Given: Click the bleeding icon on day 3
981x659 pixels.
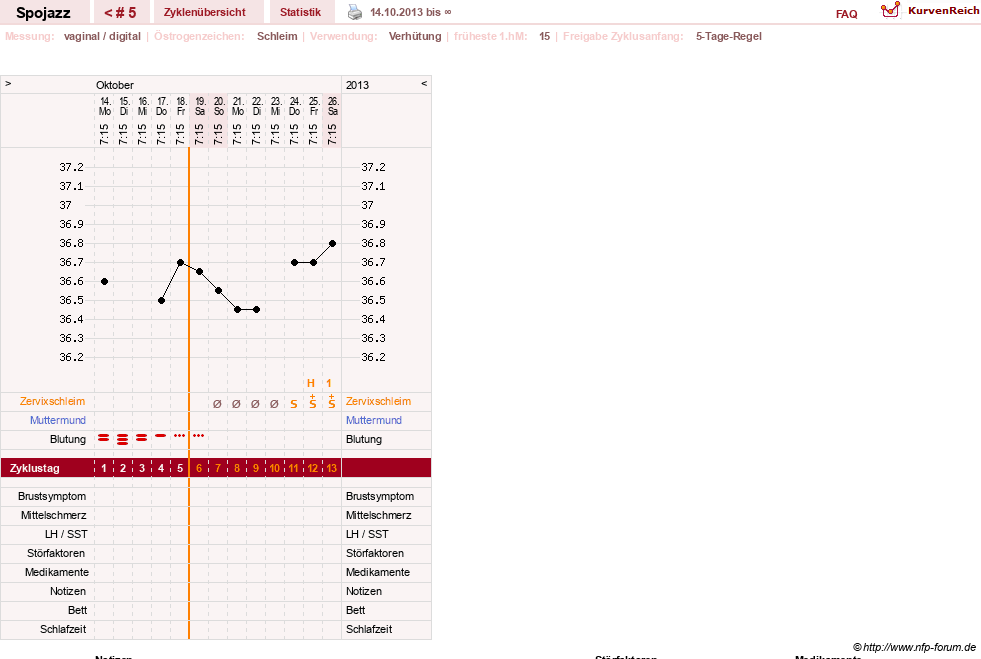Looking at the screenshot, I should click(142, 437).
